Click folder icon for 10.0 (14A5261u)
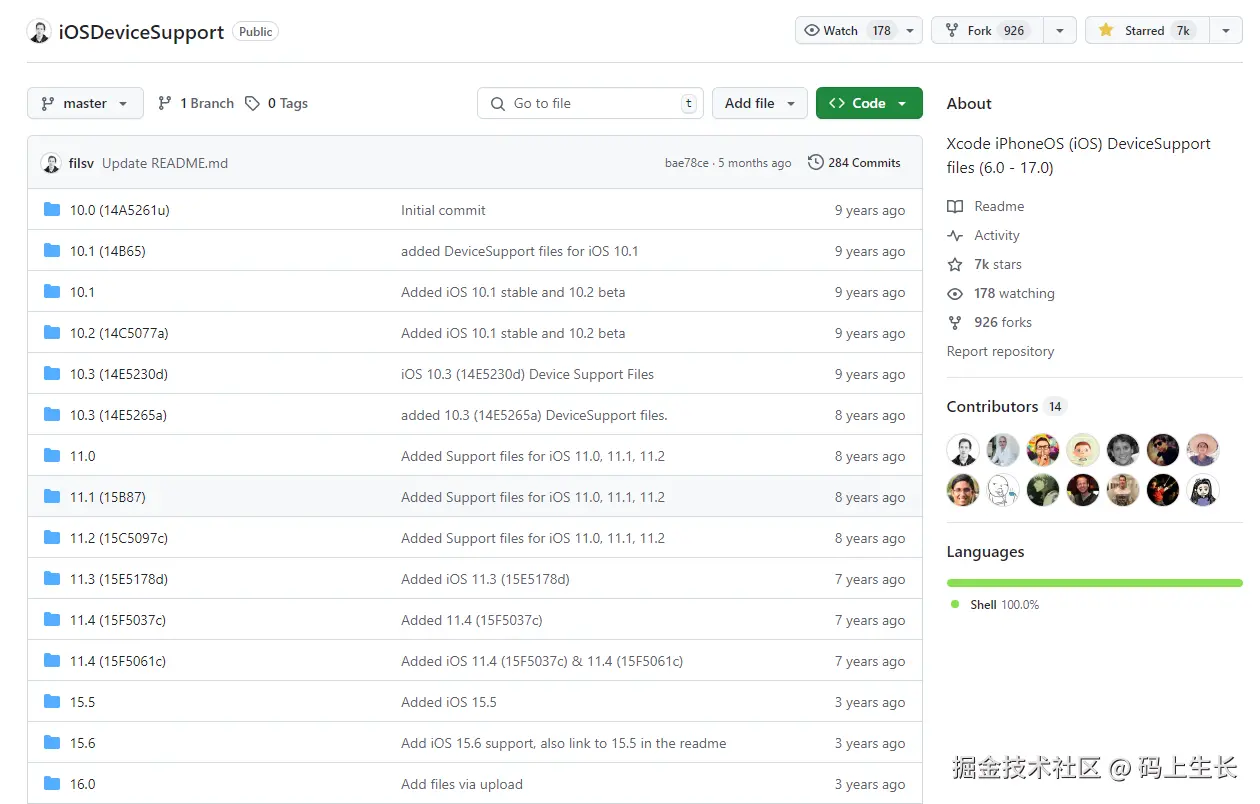Image resolution: width=1260 pixels, height=804 pixels. [x=52, y=210]
